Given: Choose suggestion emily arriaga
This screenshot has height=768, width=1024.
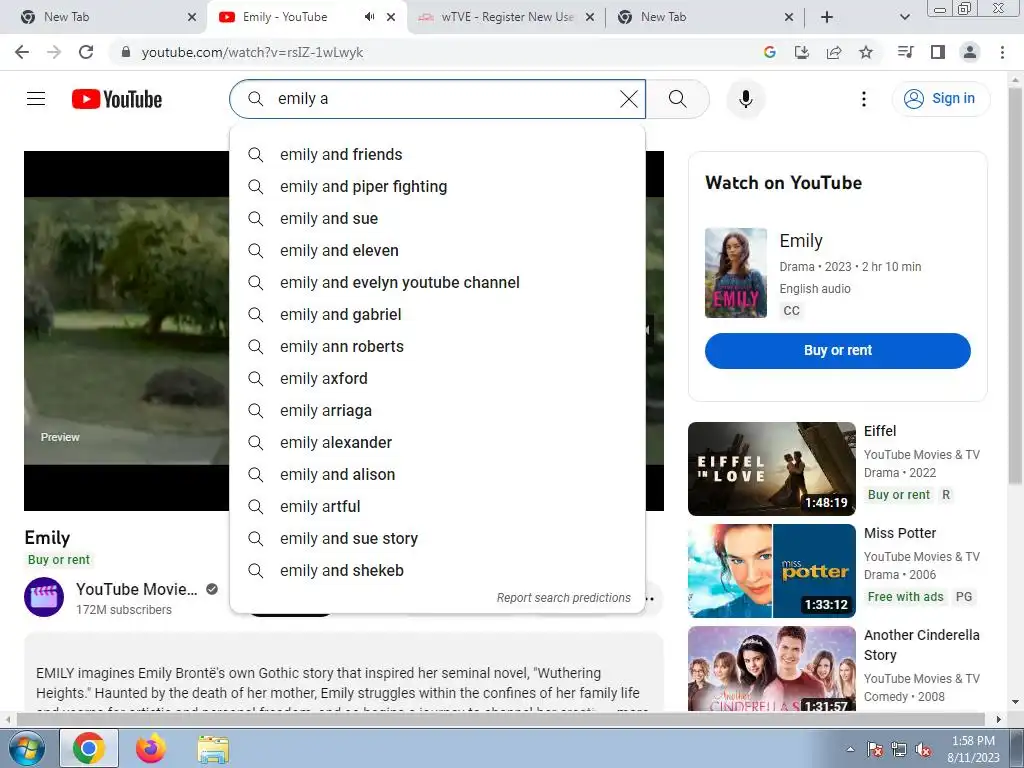Looking at the screenshot, I should click(x=438, y=410).
